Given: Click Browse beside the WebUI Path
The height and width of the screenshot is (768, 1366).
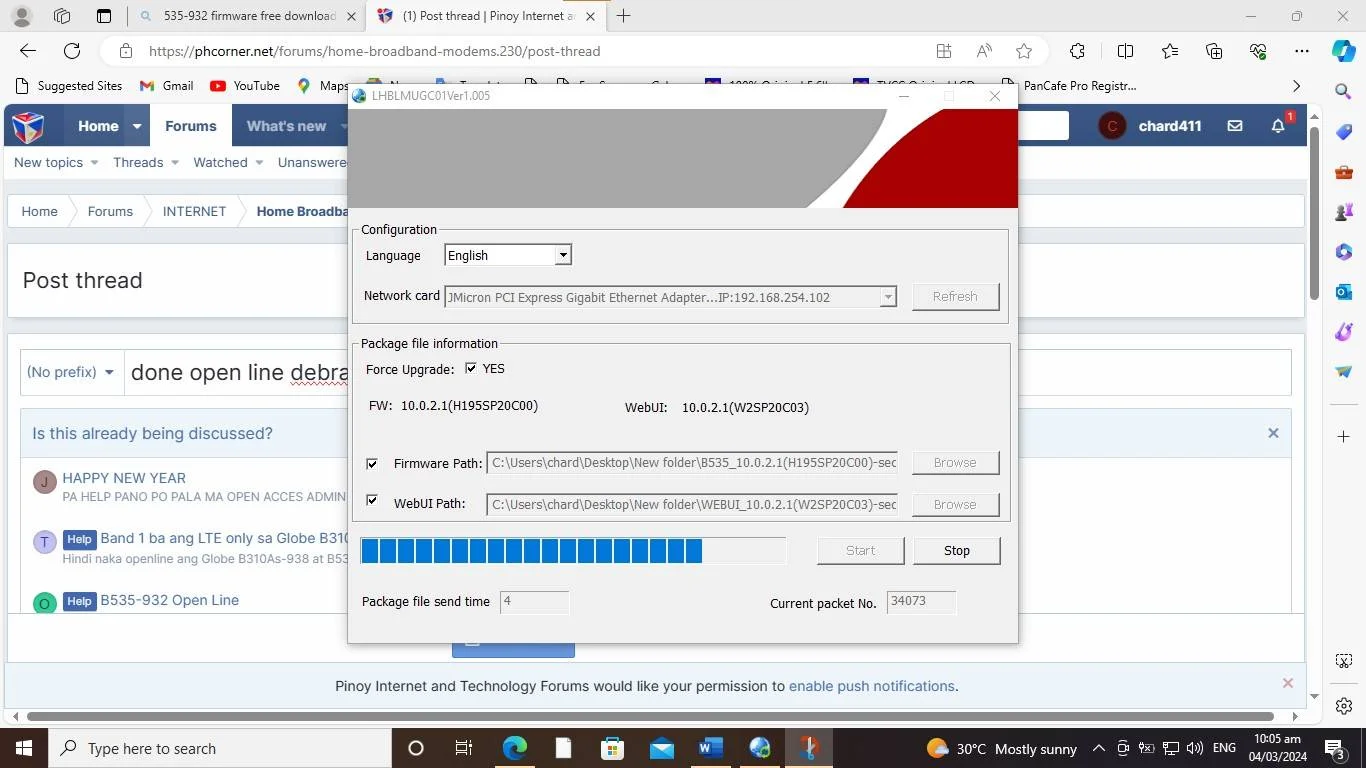Looking at the screenshot, I should point(955,505).
